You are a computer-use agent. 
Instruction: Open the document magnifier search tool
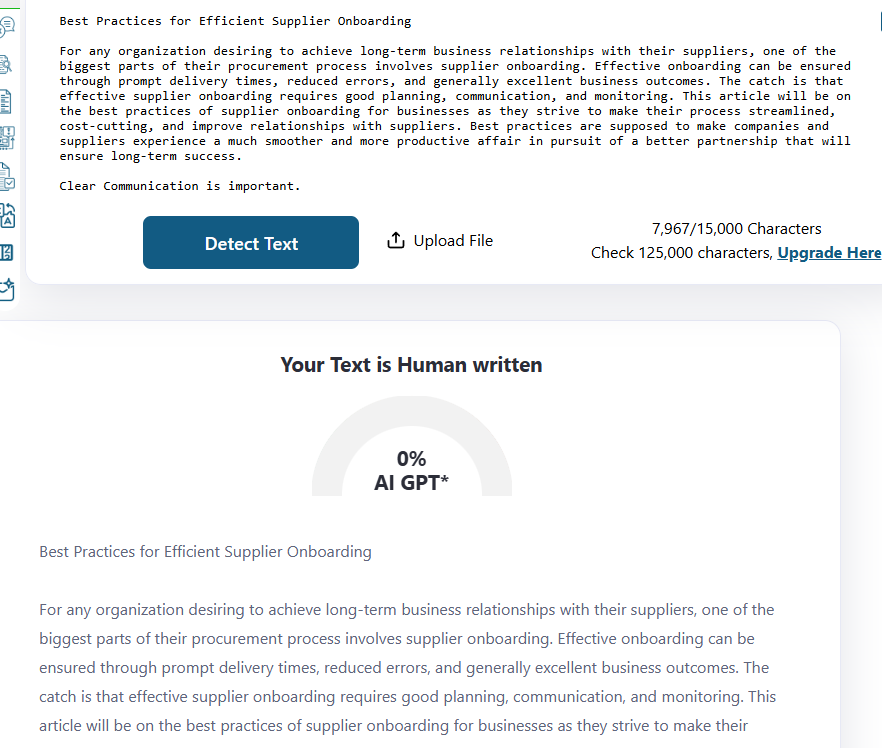coord(5,65)
